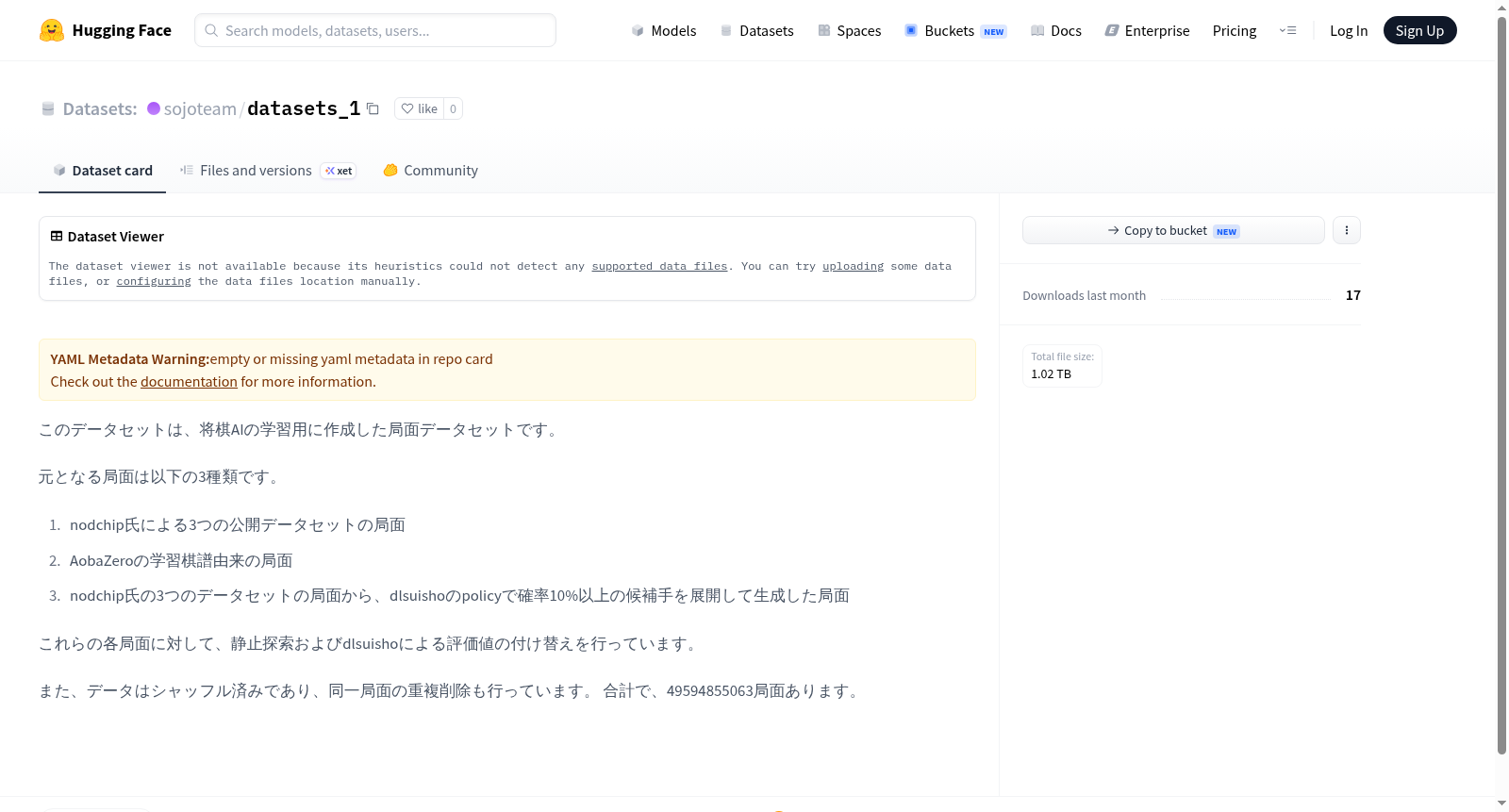The image size is (1509, 812).
Task: Open the like count showing 0
Action: (x=453, y=108)
